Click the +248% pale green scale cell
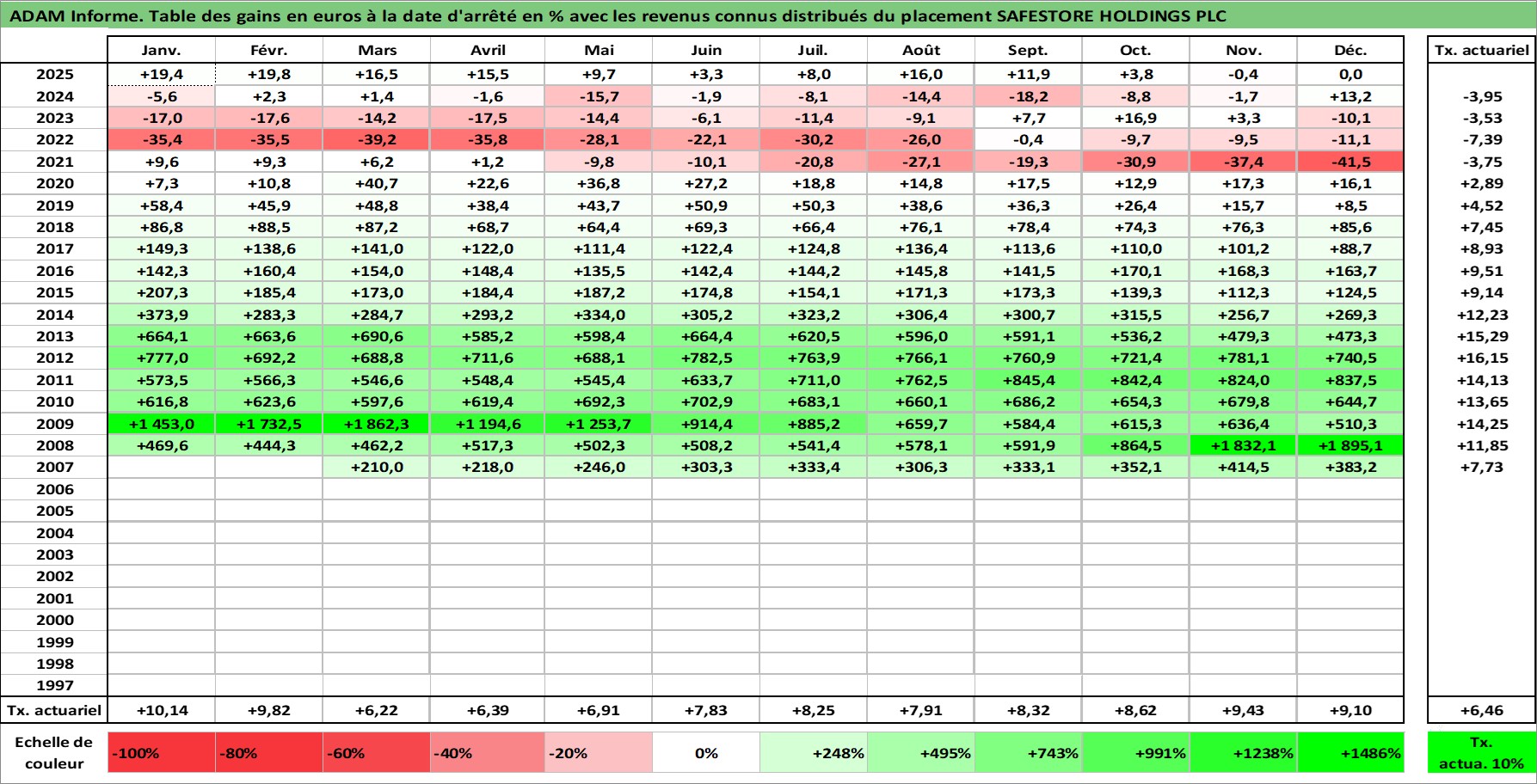 (x=814, y=753)
